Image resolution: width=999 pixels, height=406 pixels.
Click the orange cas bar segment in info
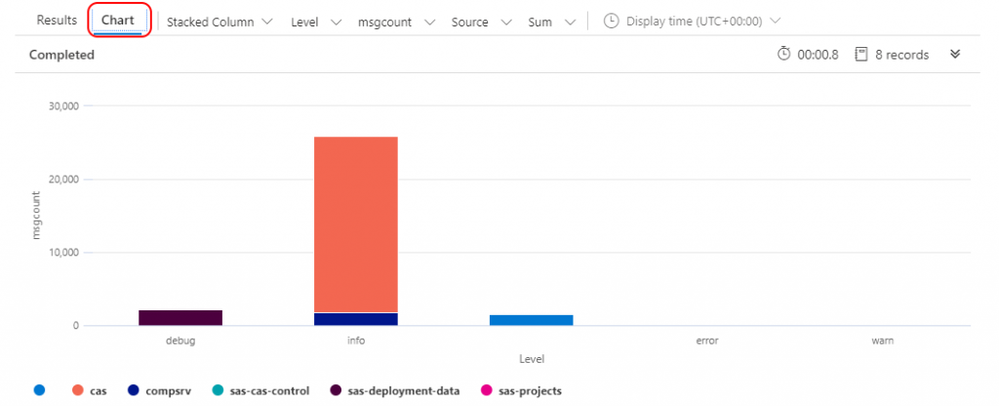click(355, 220)
